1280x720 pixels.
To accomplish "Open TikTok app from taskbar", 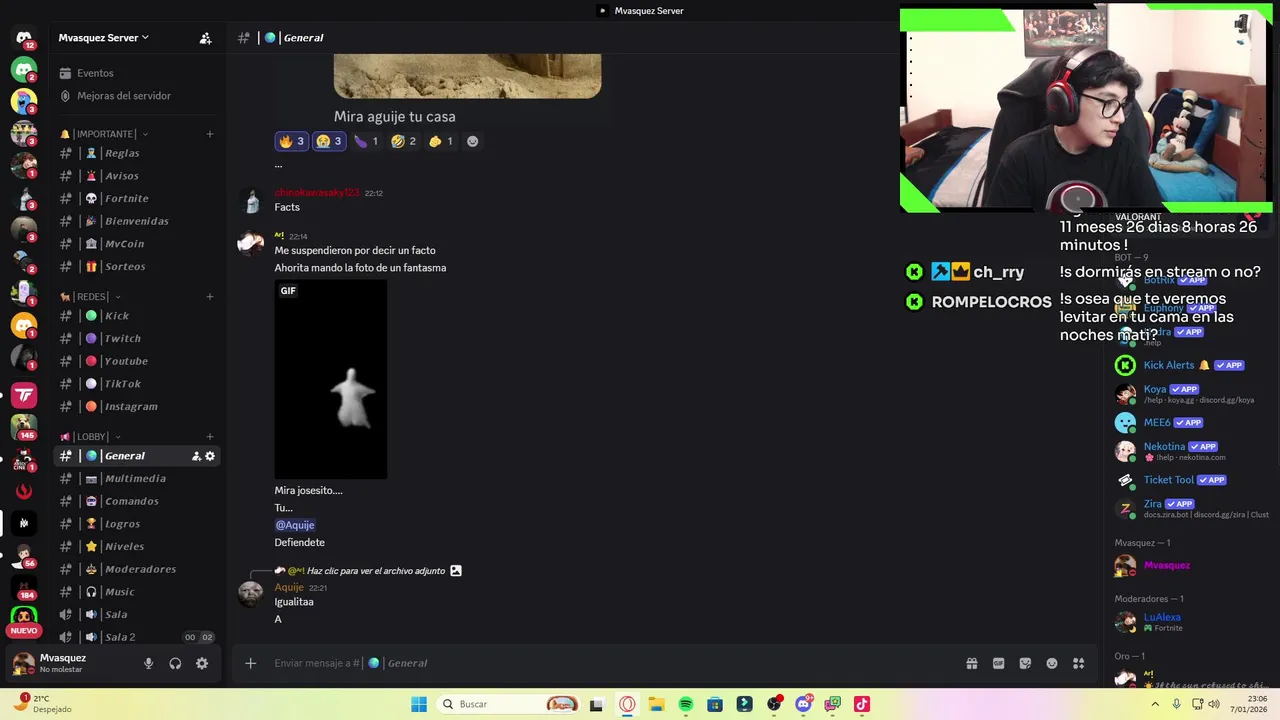I will click(862, 704).
